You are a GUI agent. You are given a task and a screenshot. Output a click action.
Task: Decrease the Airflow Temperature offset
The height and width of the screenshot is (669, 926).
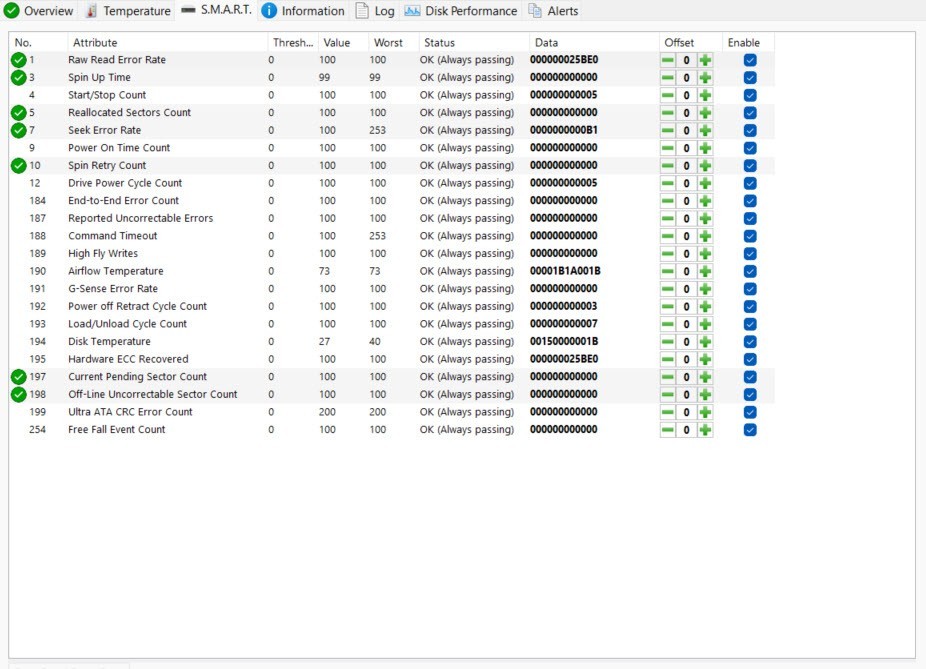(x=668, y=272)
